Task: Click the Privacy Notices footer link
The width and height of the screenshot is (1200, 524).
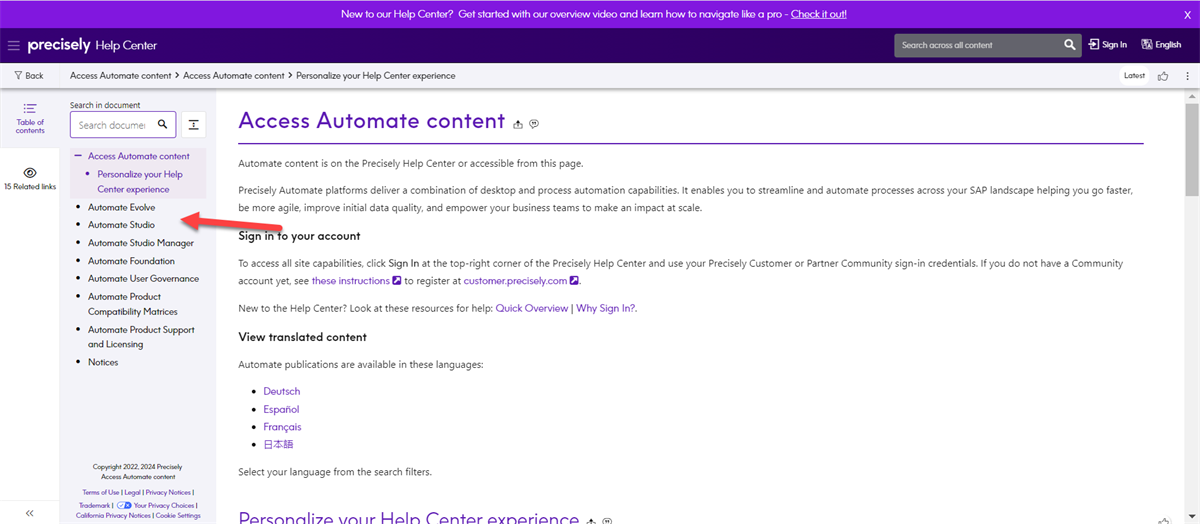Action: pos(168,492)
